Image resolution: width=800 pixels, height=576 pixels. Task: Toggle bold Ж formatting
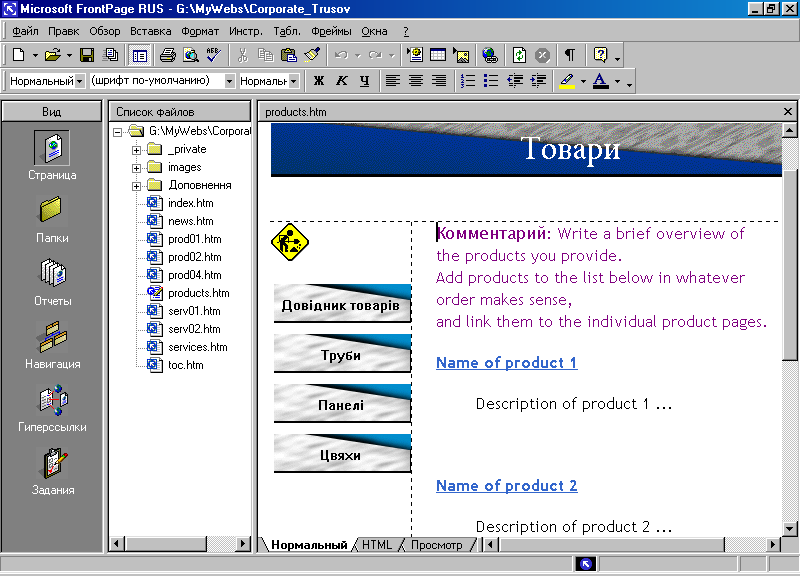[318, 81]
